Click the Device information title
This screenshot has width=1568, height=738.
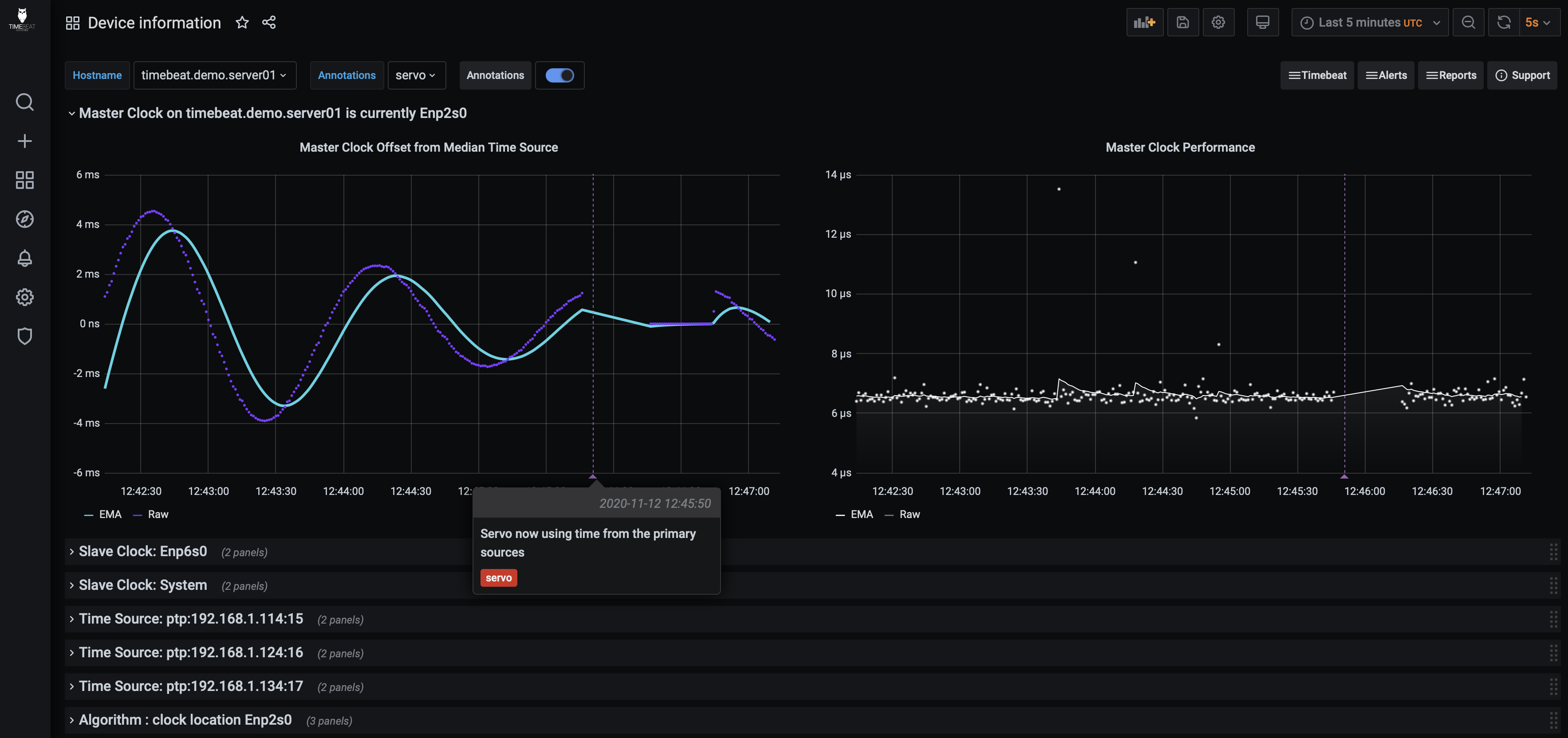154,23
